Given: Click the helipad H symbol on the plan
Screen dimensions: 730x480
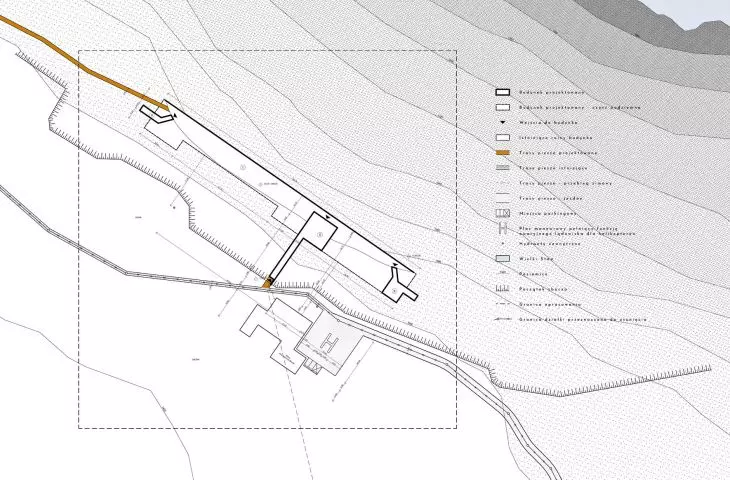Looking at the screenshot, I should tap(329, 344).
